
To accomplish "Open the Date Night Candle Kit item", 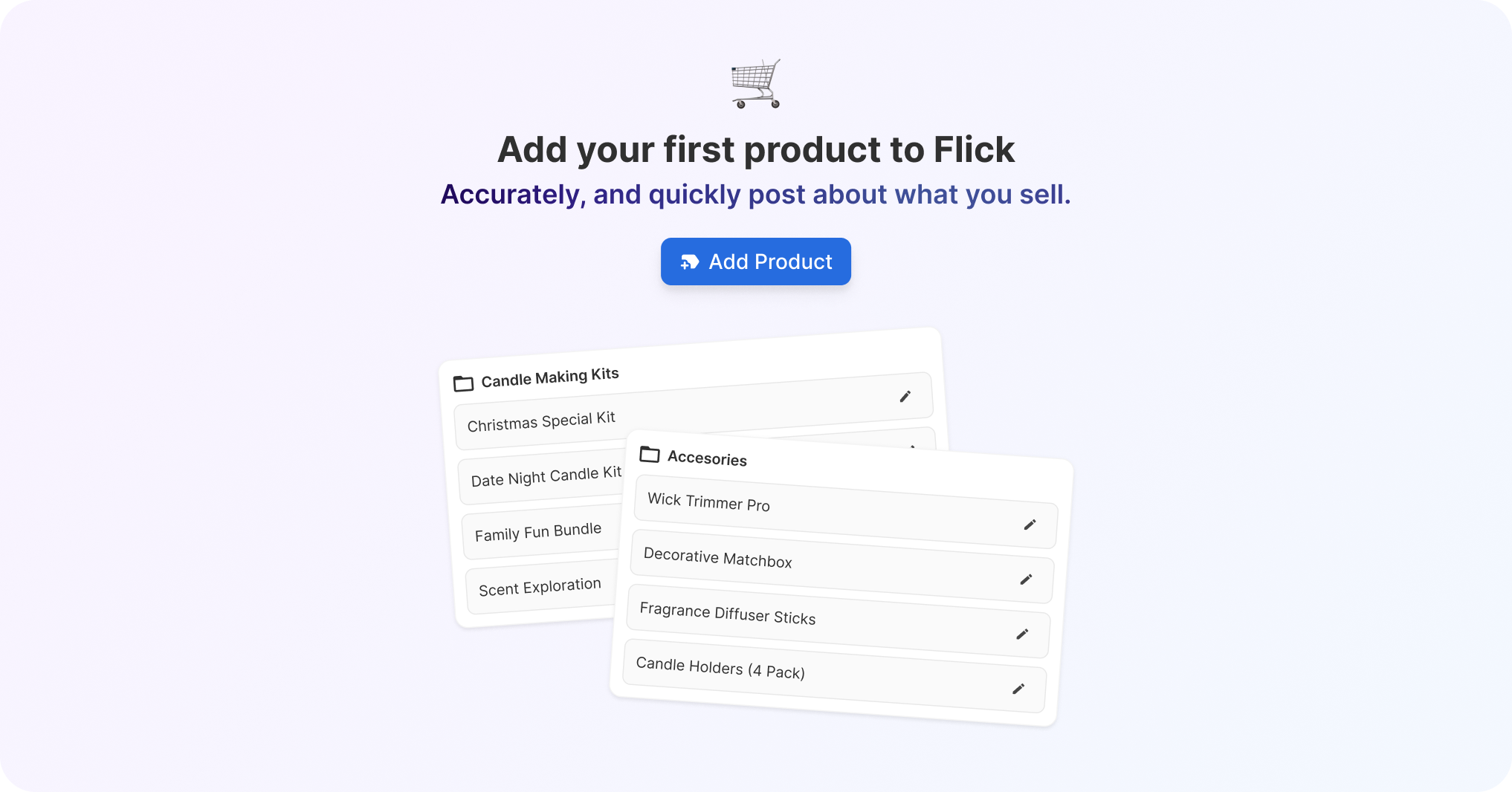I will click(546, 476).
